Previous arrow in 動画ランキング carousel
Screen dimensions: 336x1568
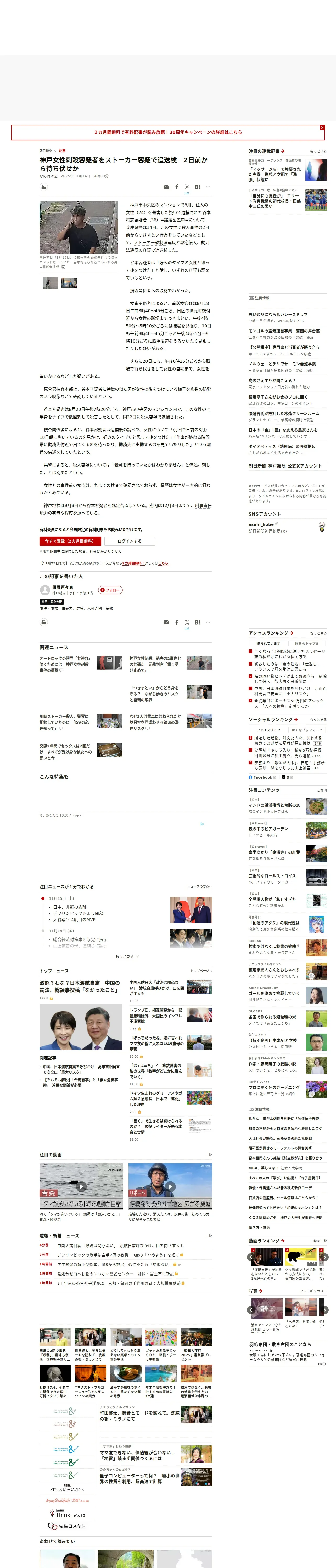(x=251, y=1257)
